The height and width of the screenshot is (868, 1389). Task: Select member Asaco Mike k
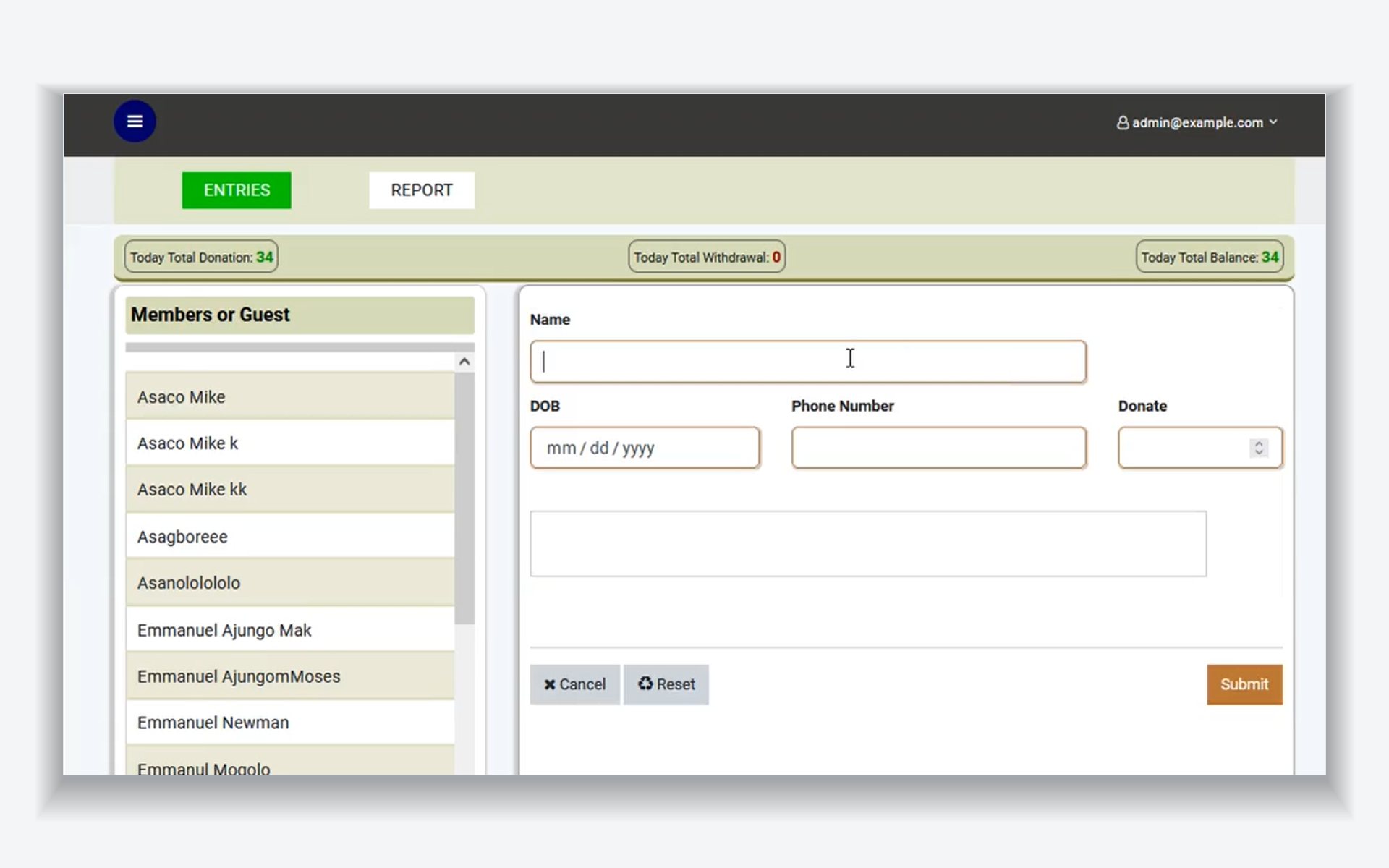290,443
